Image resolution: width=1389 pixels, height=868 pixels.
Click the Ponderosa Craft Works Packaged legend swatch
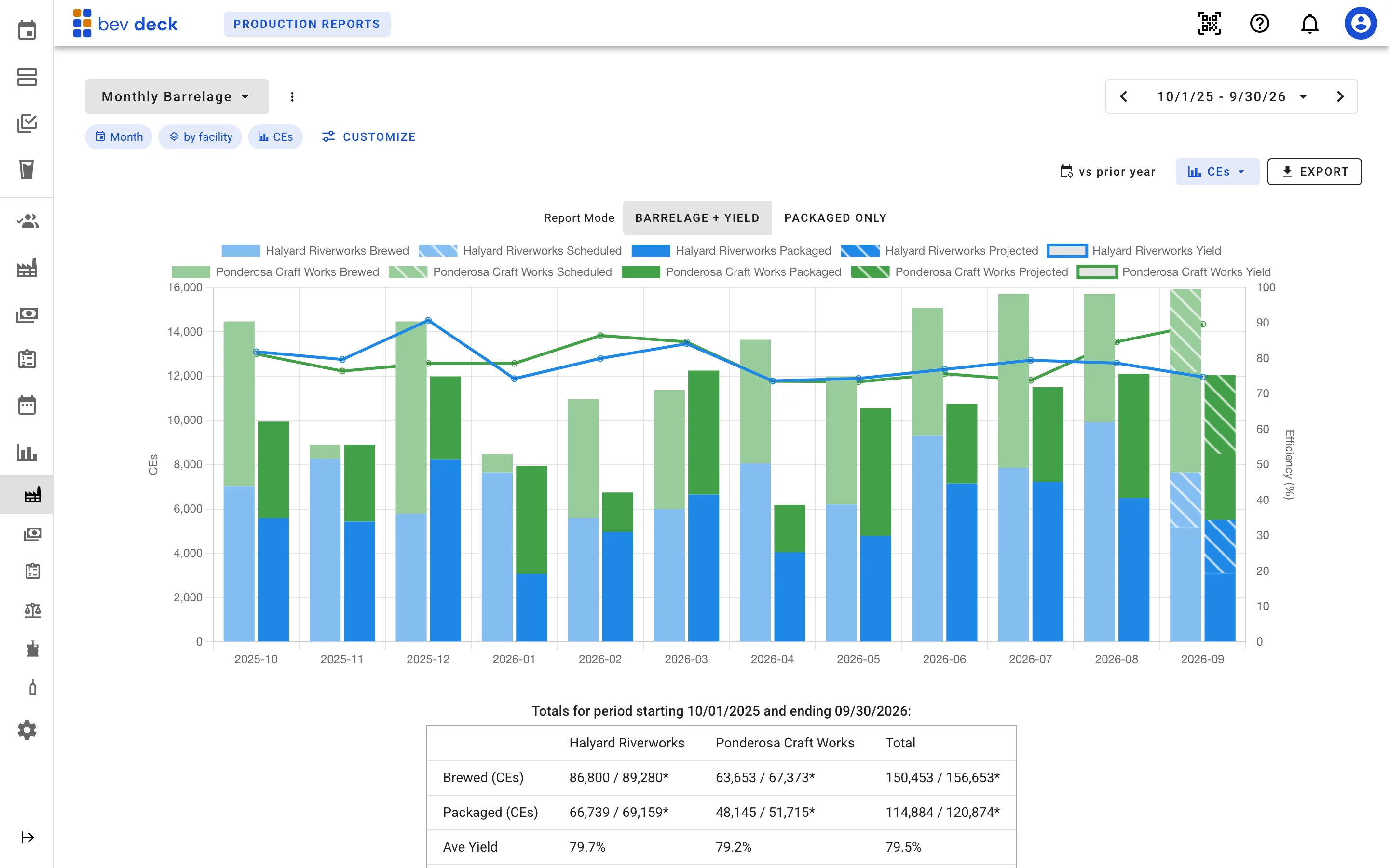click(x=640, y=272)
